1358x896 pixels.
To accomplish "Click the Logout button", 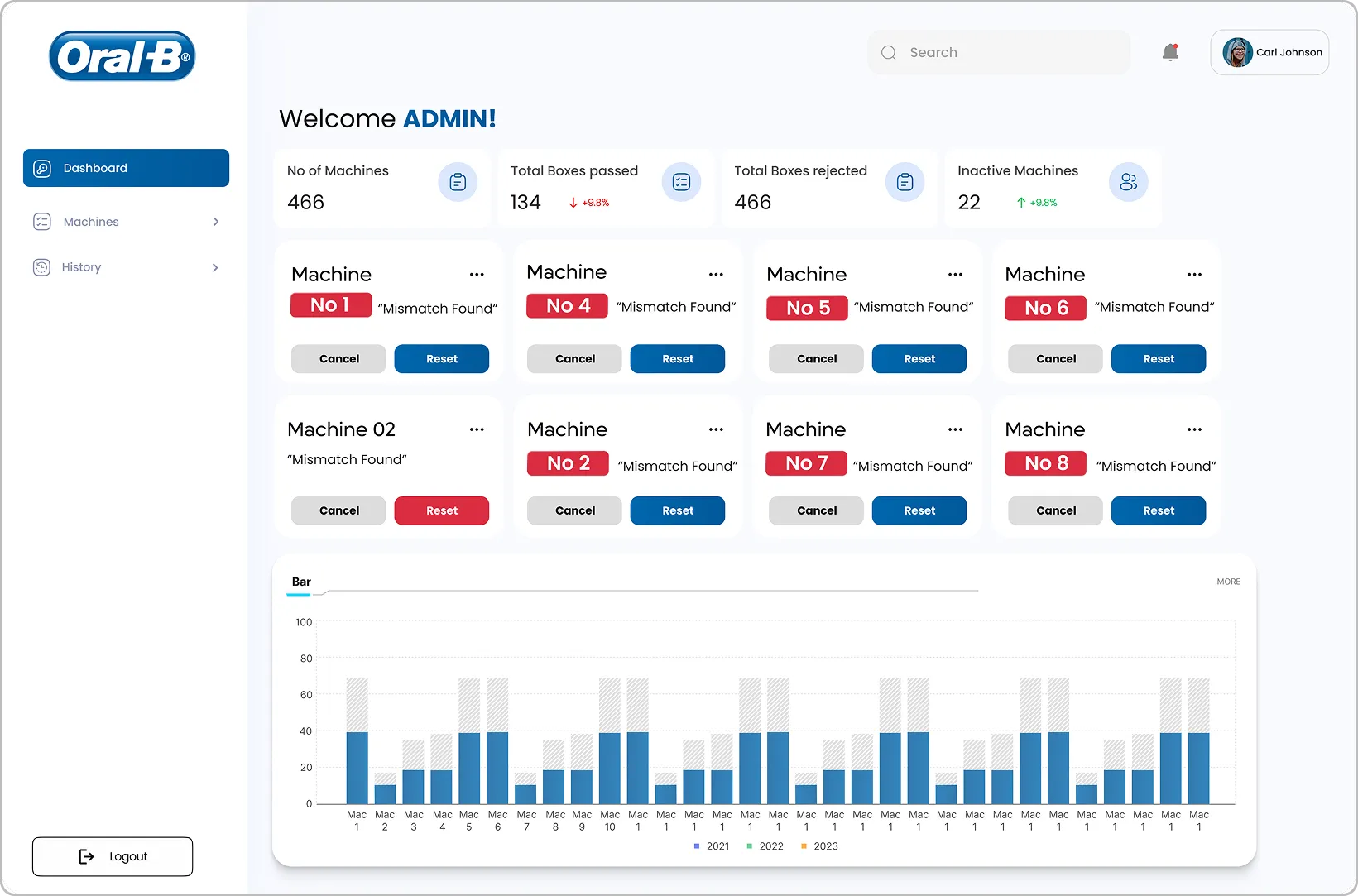I will click(x=113, y=856).
